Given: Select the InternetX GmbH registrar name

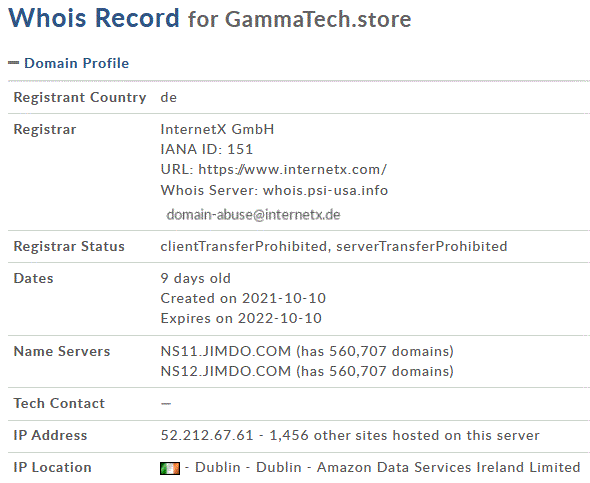Looking at the screenshot, I should tap(217, 129).
